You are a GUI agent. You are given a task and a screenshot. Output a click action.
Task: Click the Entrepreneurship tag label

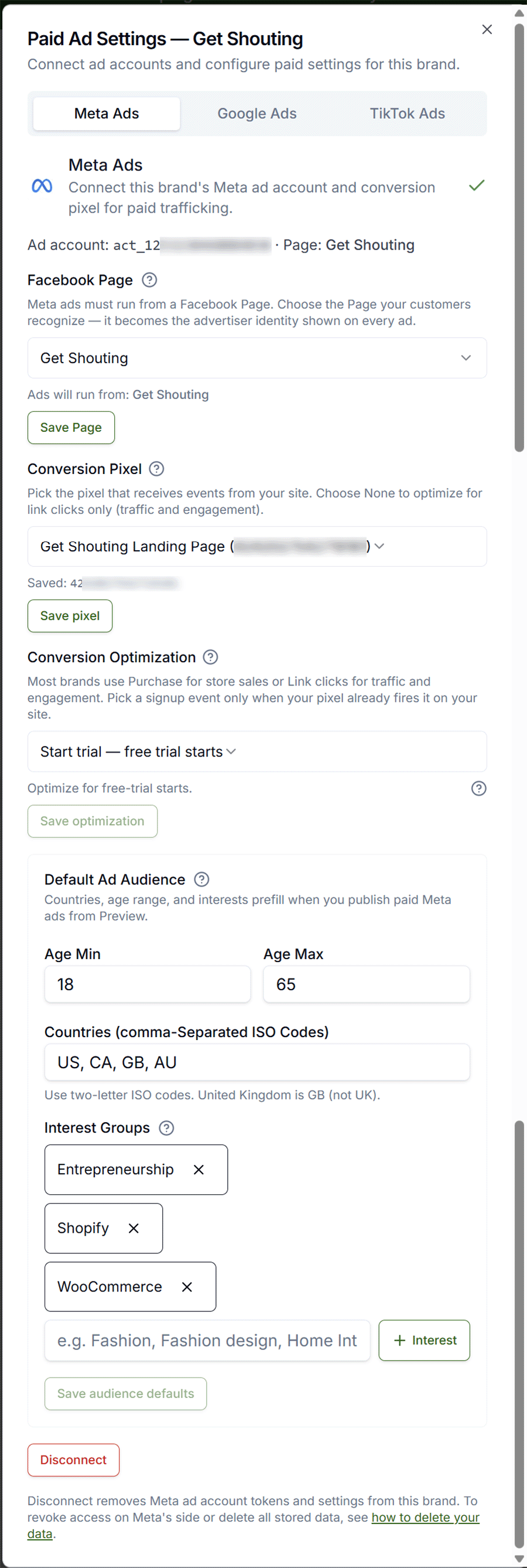115,1170
